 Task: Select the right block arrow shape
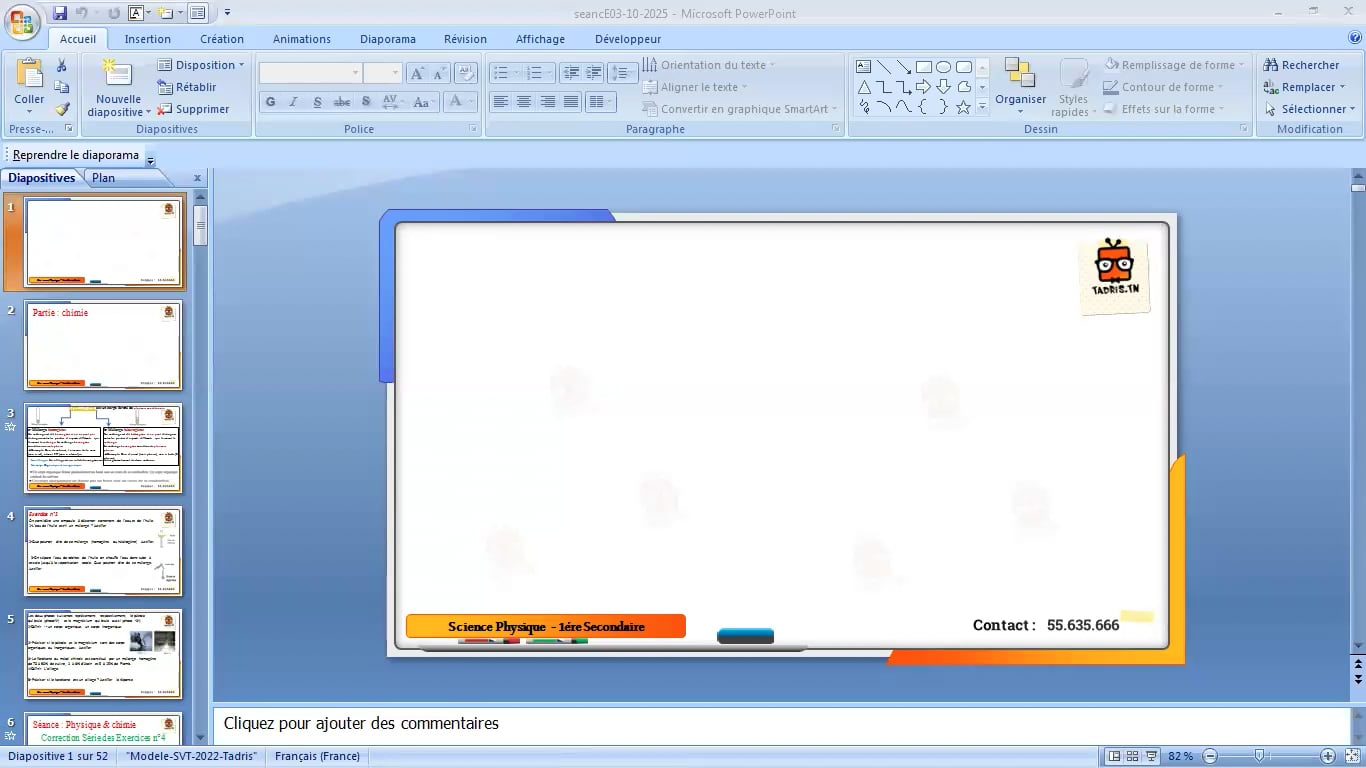coord(924,87)
